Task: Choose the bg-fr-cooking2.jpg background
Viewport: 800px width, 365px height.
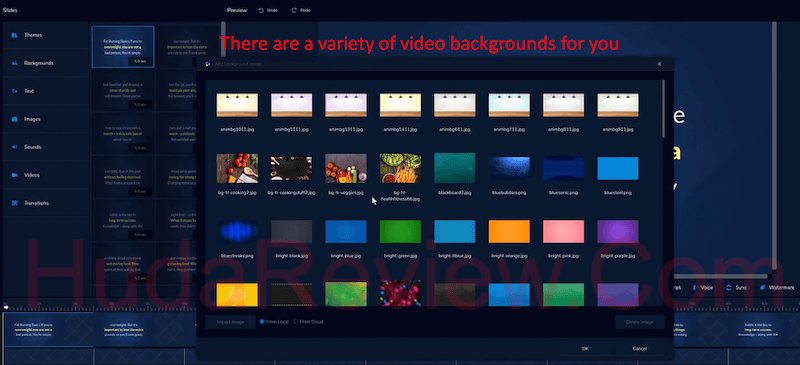Action: (237, 168)
